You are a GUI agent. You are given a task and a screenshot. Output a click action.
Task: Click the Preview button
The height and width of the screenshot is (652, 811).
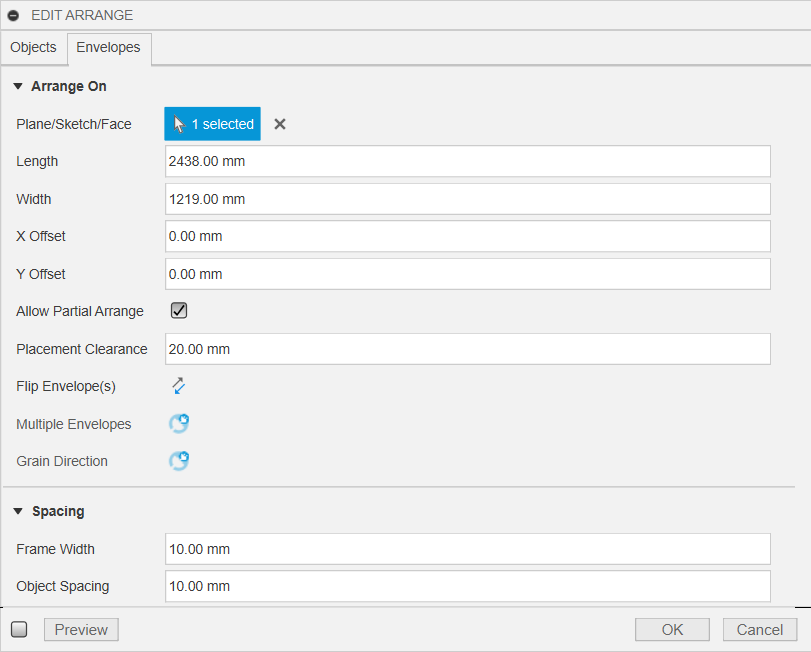click(x=81, y=630)
